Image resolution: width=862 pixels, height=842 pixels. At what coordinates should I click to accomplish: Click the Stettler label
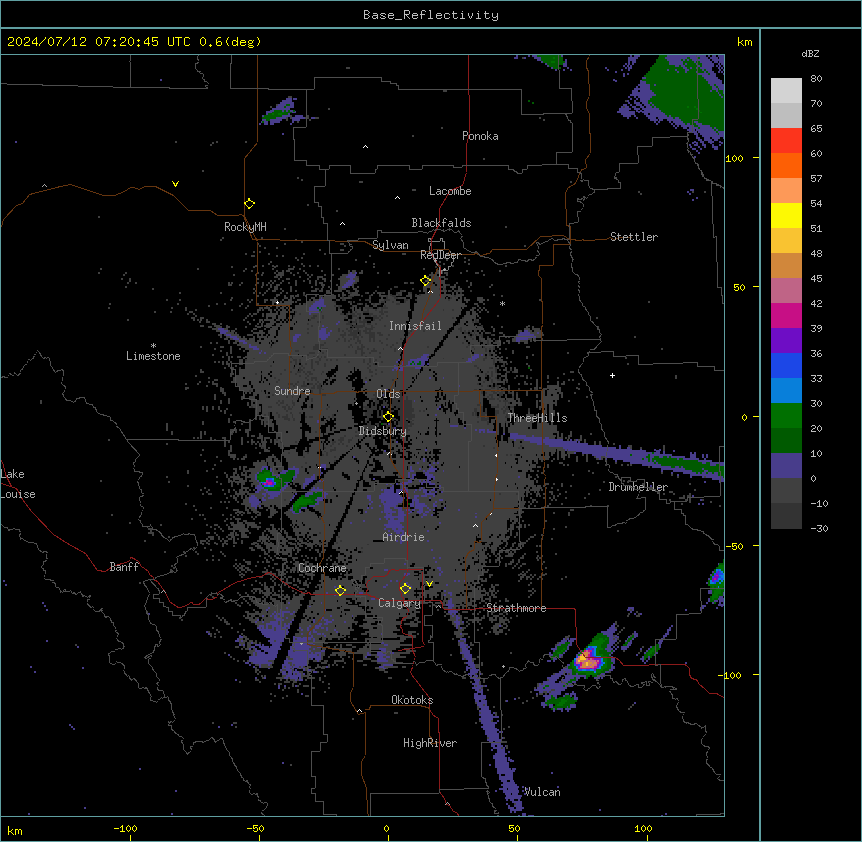pos(634,237)
